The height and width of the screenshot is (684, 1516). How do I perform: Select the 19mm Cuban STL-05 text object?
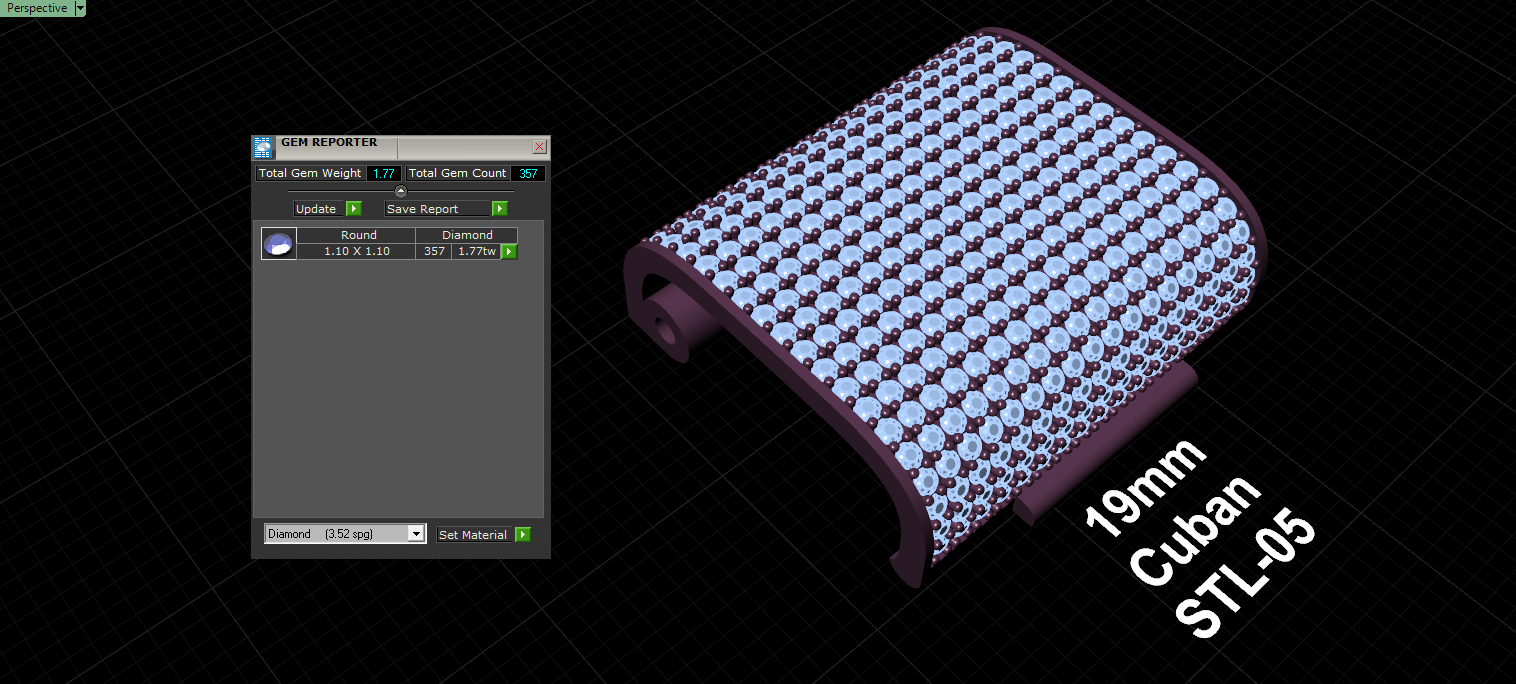tap(1199, 541)
